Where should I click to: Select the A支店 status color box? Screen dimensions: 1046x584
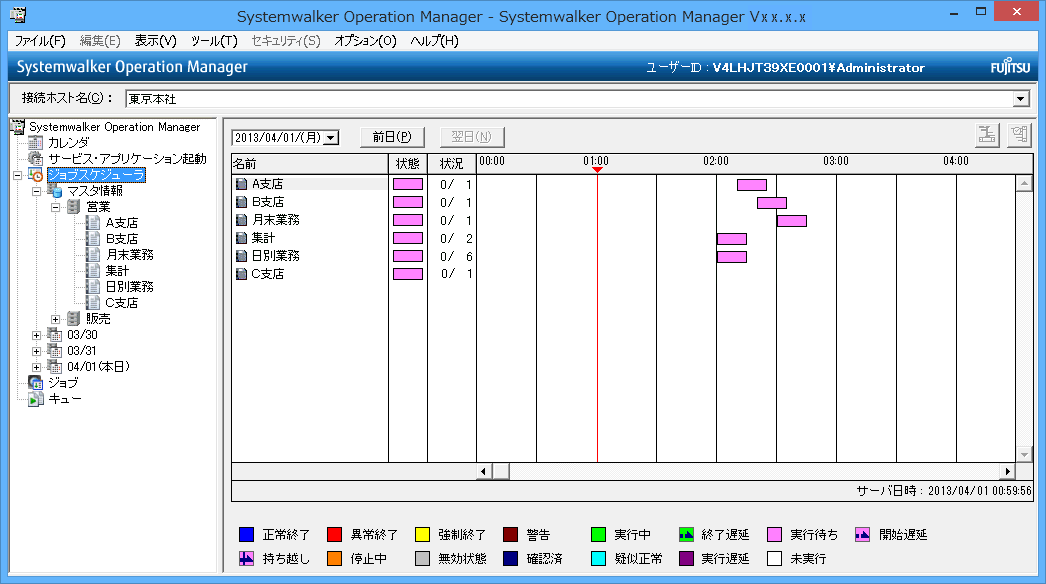408,184
